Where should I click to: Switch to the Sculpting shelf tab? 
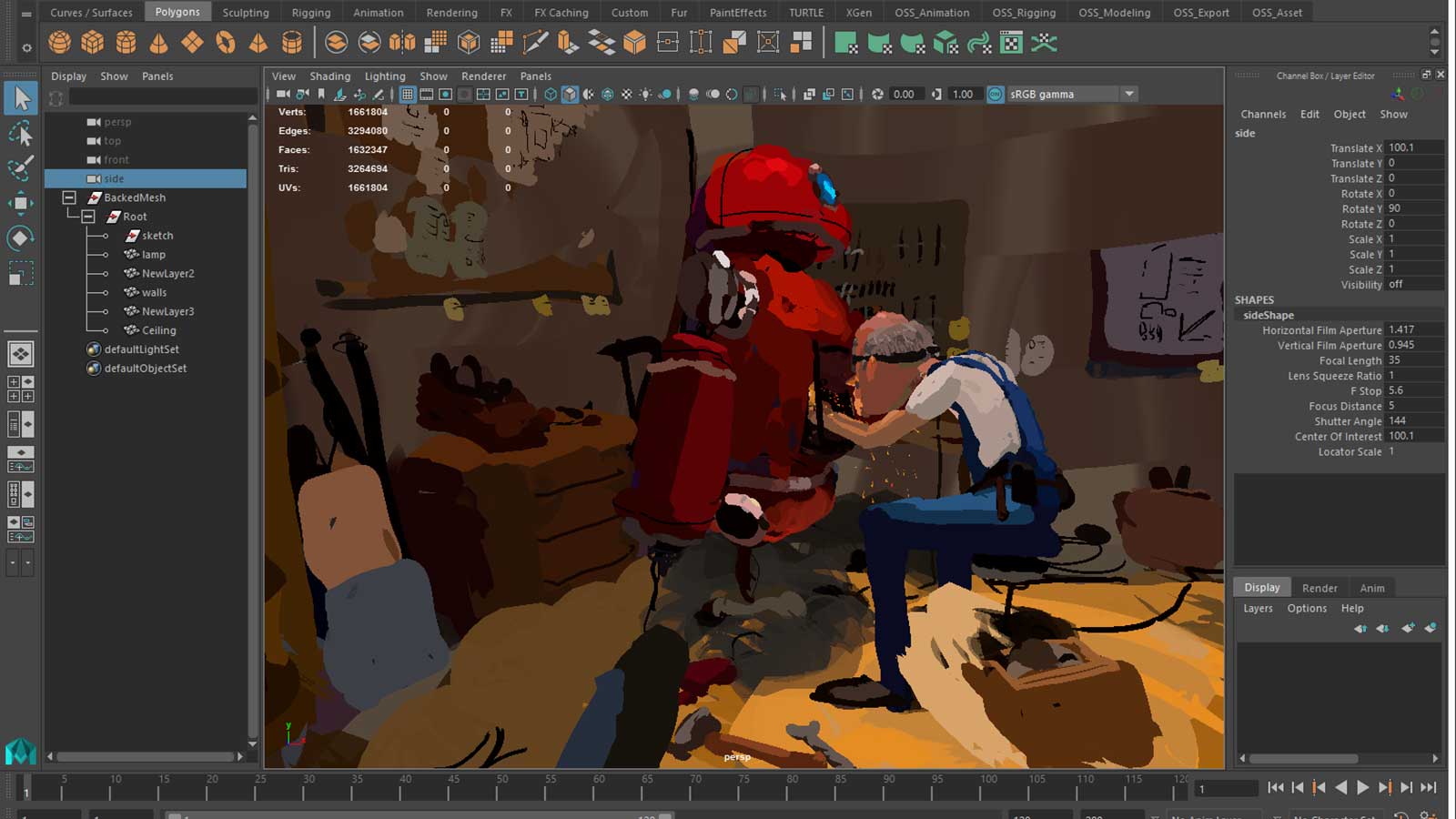tap(246, 13)
